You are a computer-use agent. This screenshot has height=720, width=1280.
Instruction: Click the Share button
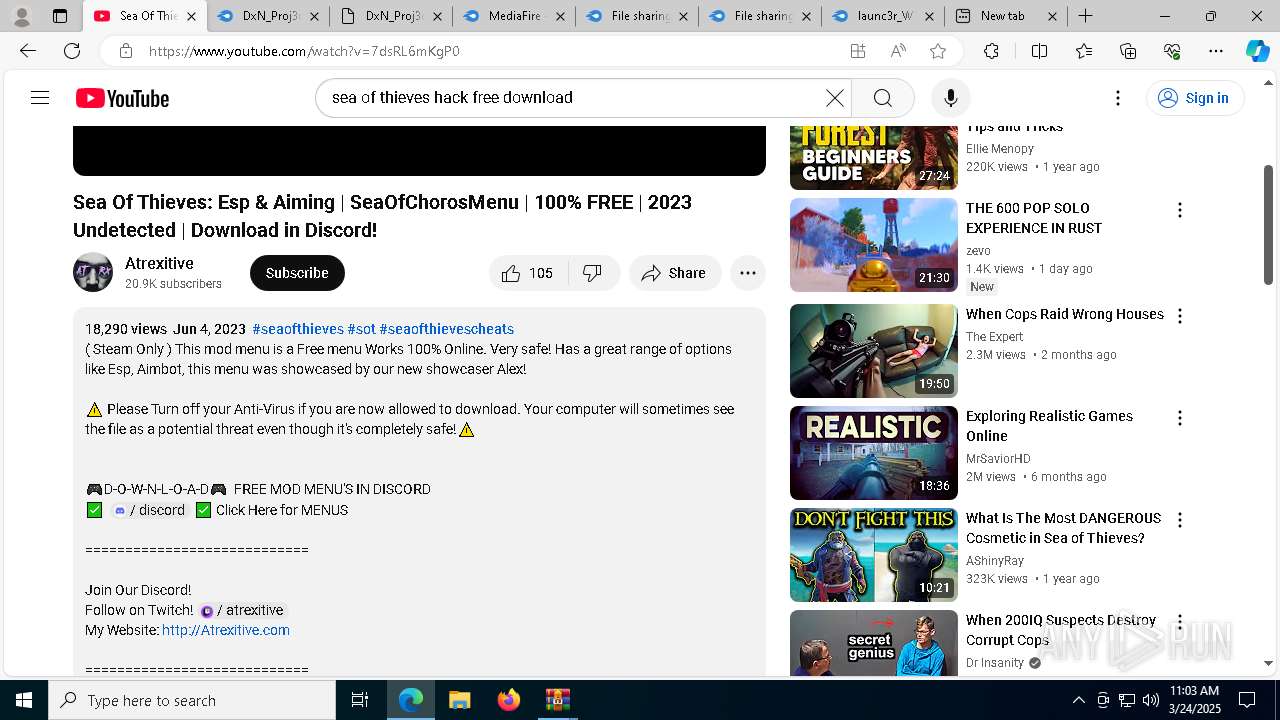tap(675, 273)
